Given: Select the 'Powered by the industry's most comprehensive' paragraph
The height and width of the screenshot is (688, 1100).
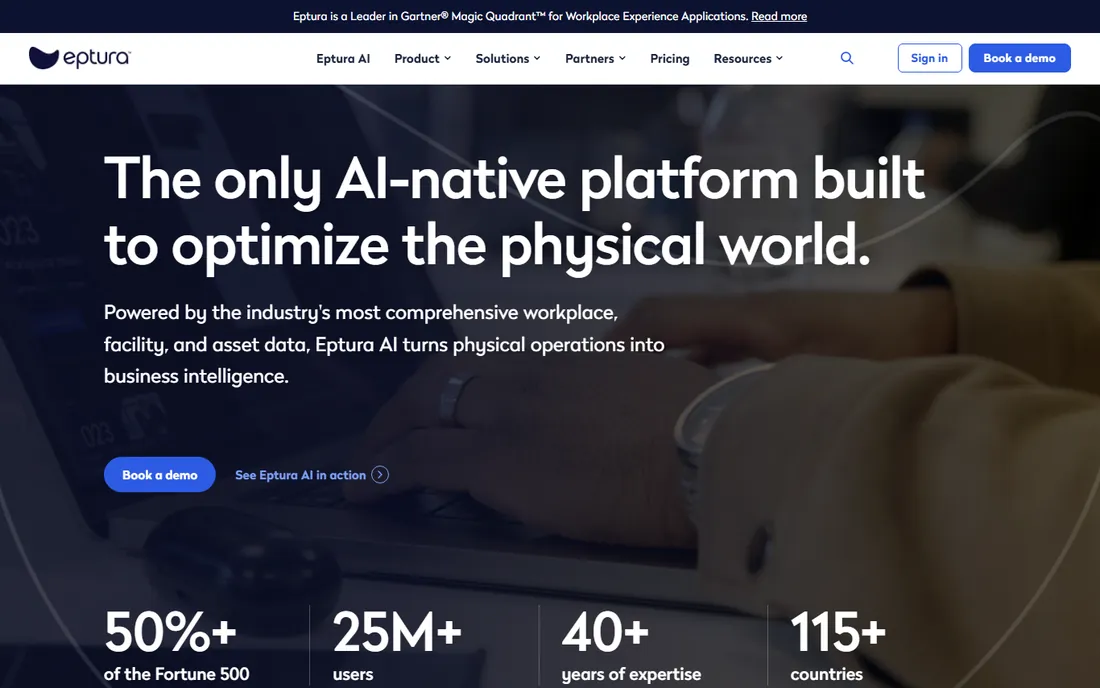Looking at the screenshot, I should (x=384, y=344).
